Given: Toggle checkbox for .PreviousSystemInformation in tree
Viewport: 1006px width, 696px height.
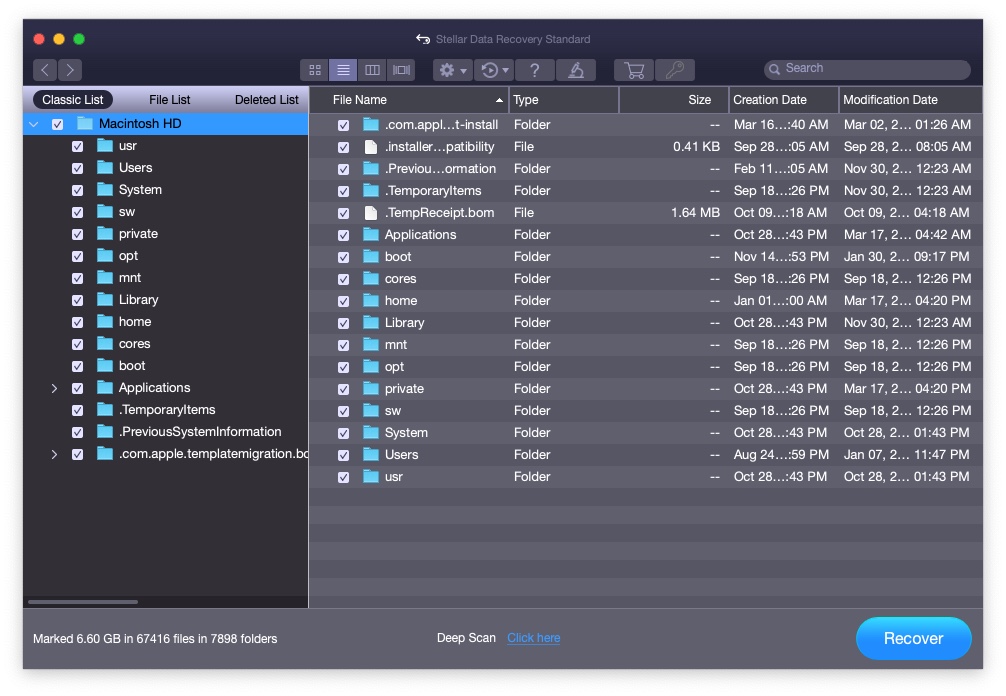Looking at the screenshot, I should pyautogui.click(x=78, y=432).
